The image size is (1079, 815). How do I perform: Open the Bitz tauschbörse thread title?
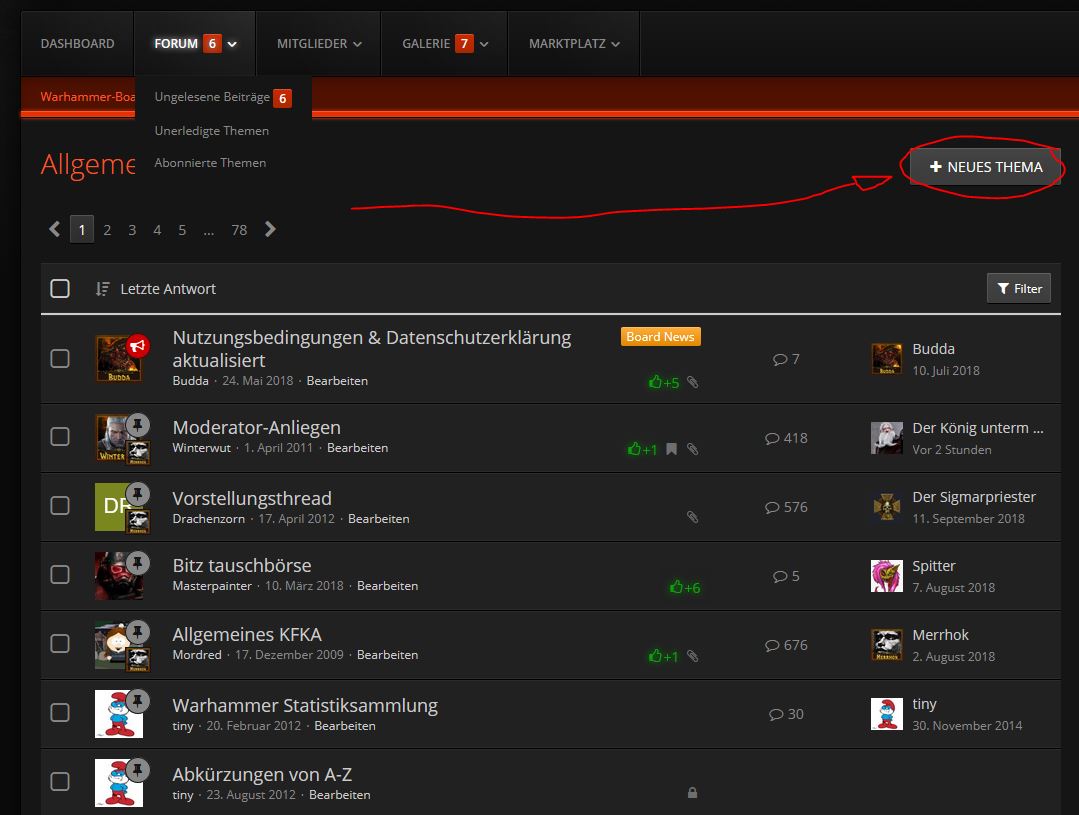242,566
